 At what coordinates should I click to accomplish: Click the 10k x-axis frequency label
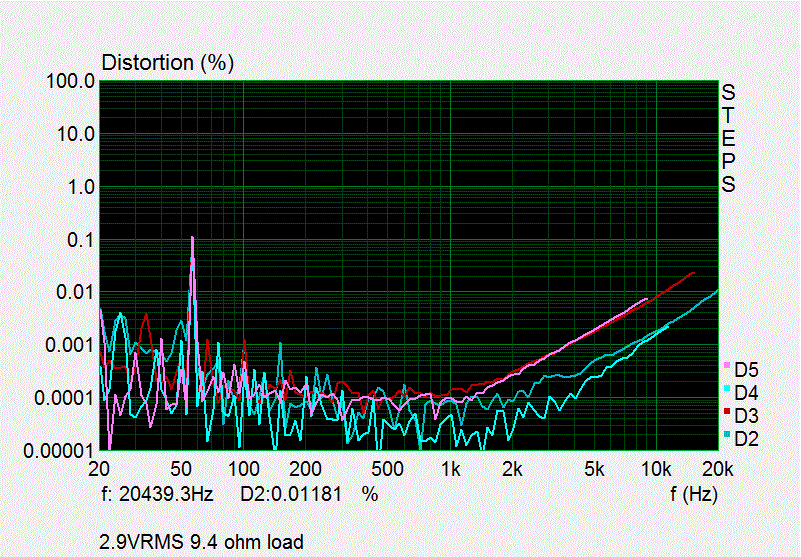[x=656, y=469]
